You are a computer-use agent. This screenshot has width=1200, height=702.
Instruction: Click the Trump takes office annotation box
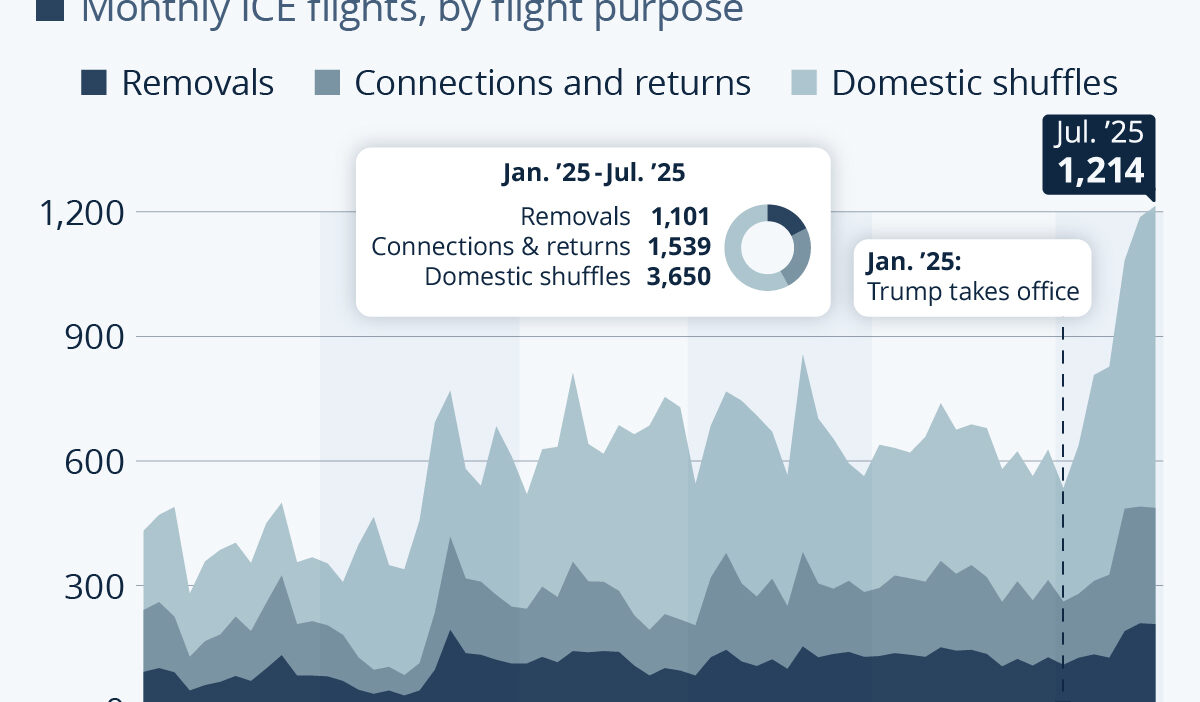pos(973,278)
